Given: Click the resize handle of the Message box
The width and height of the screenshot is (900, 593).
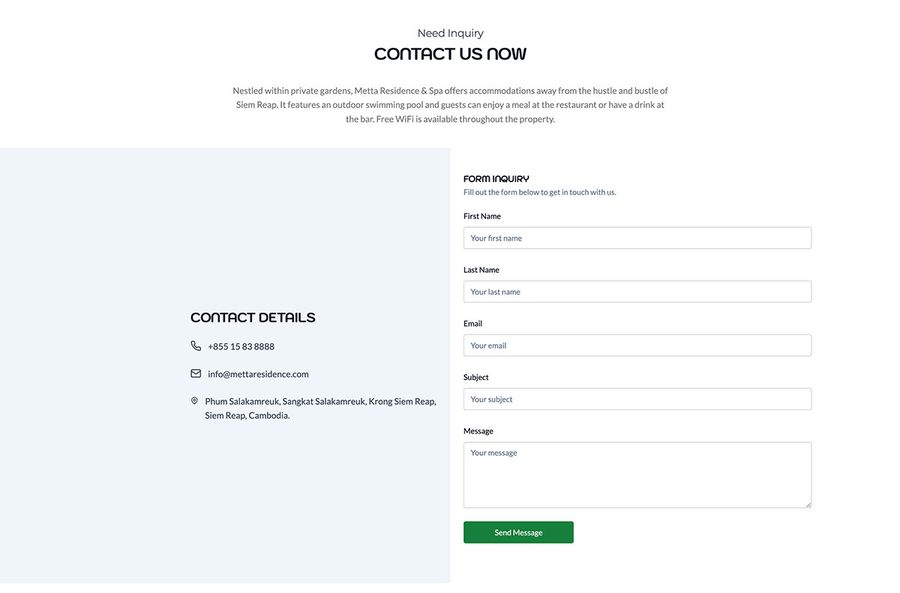Looking at the screenshot, I should pos(807,504).
